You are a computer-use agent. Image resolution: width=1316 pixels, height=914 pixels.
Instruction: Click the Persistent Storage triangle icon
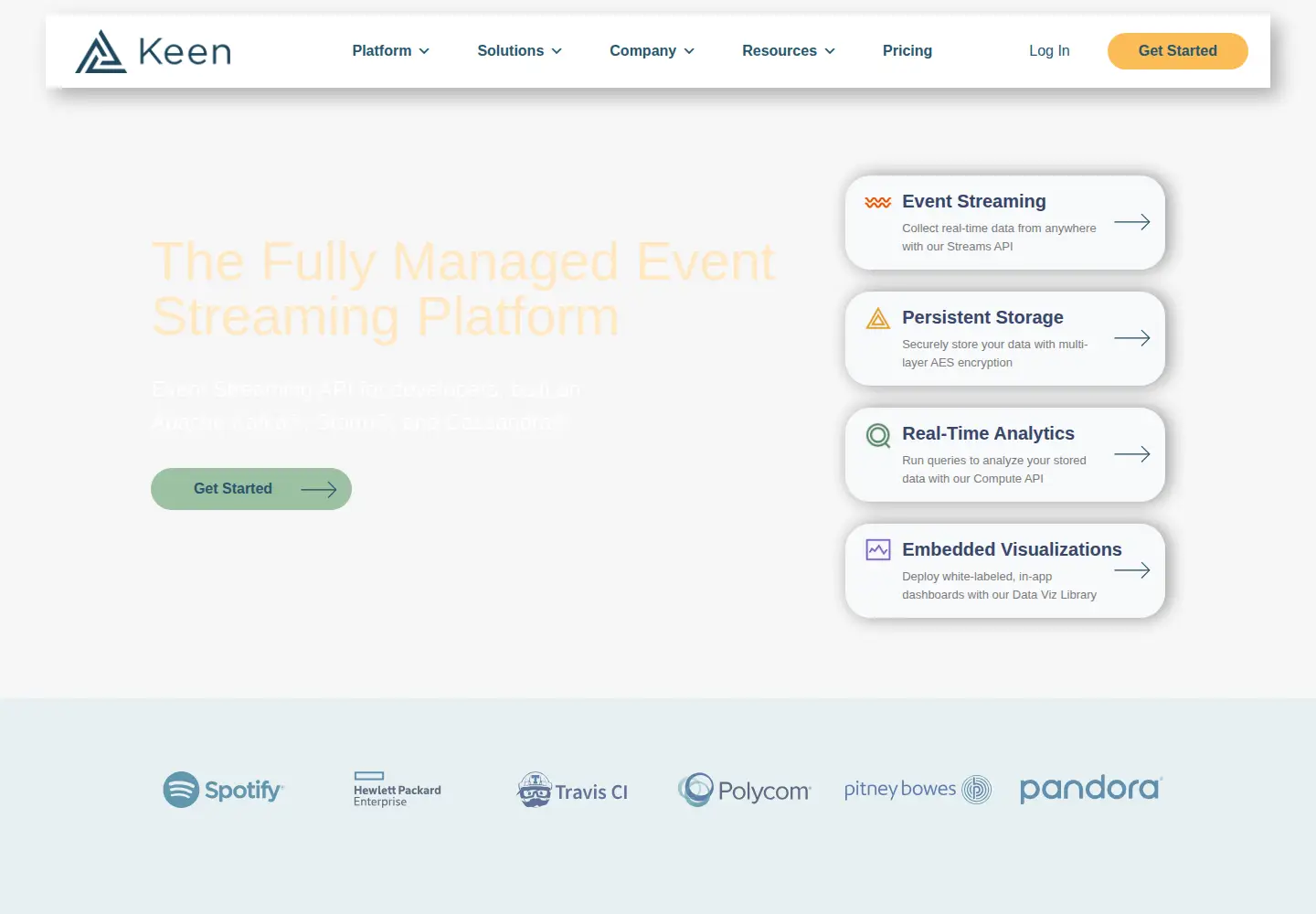point(878,318)
